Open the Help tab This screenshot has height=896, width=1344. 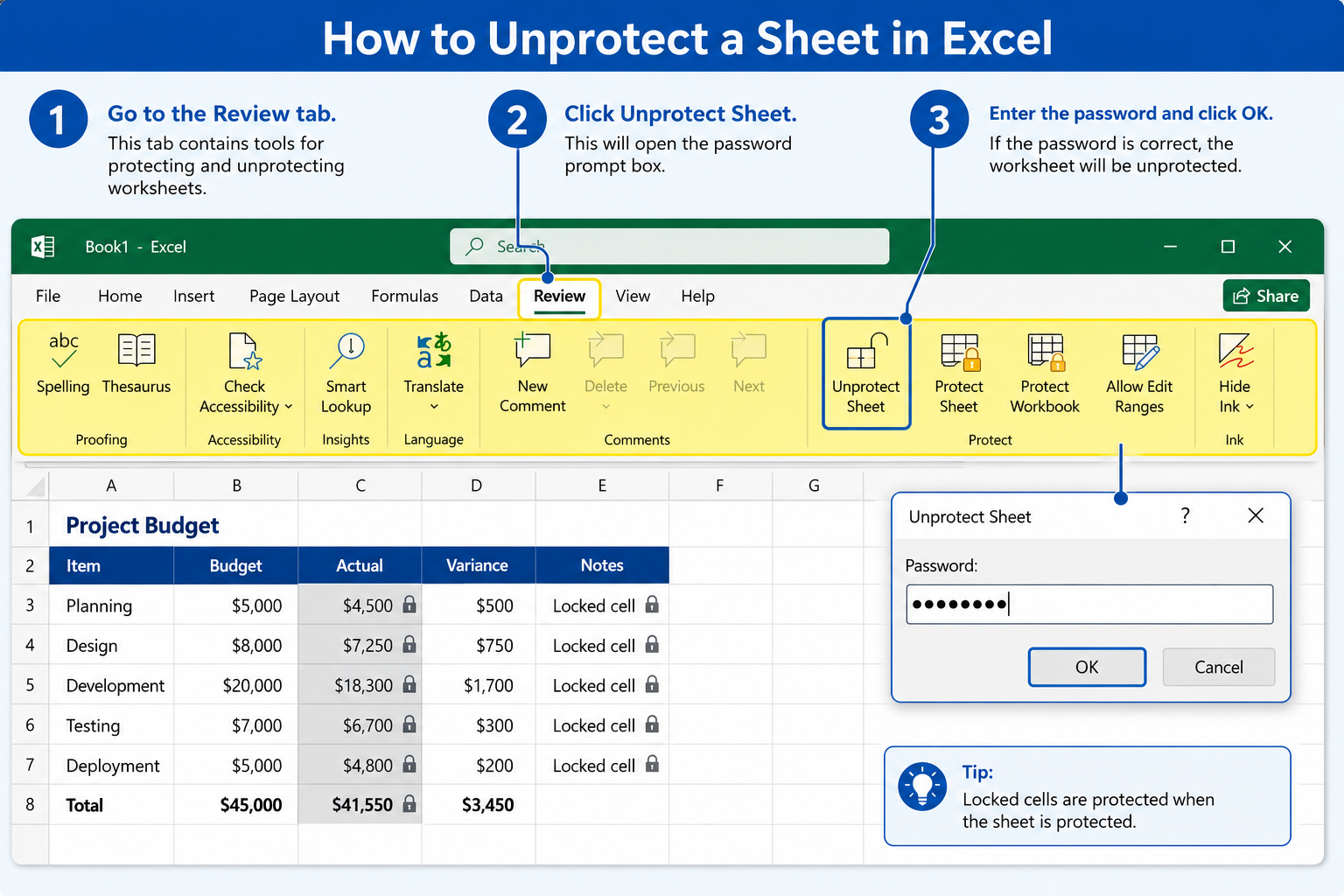pos(698,297)
